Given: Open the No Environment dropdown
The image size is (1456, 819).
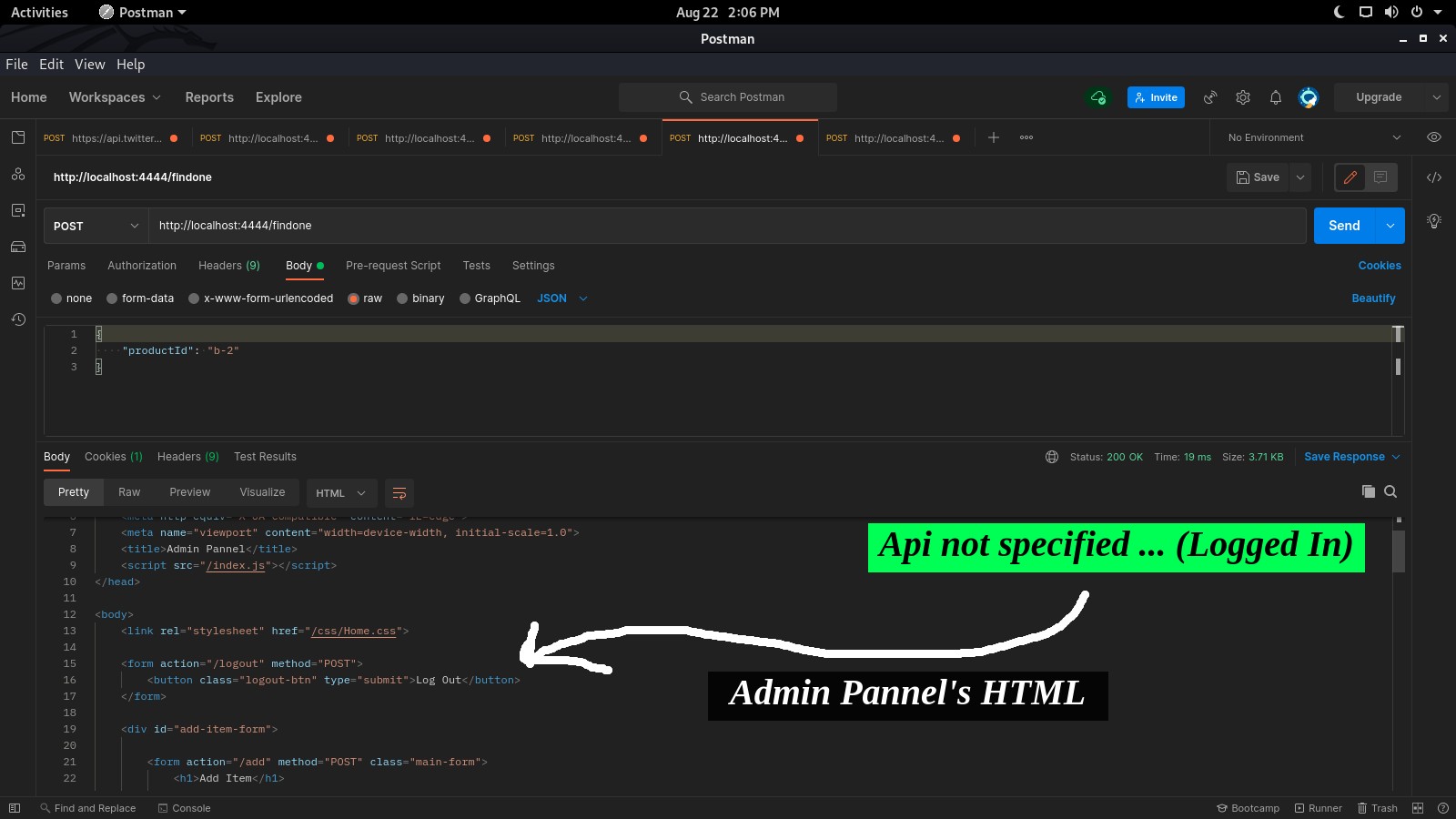Looking at the screenshot, I should [1310, 137].
